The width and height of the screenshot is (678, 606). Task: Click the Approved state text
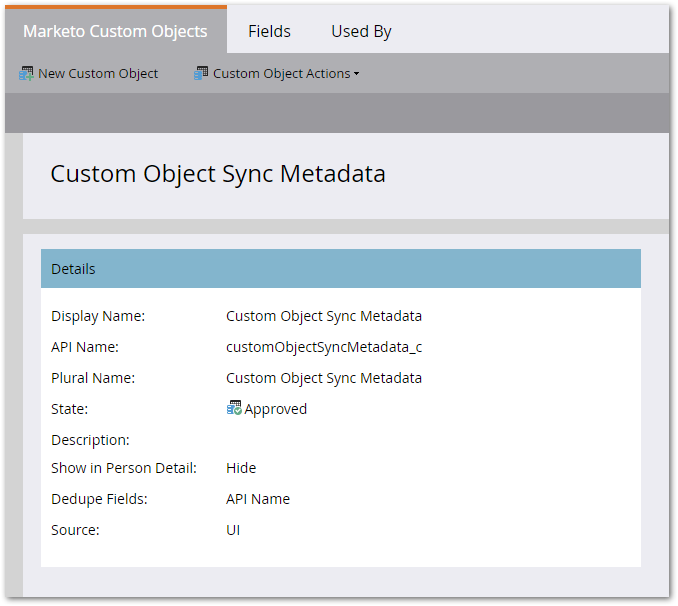pos(276,409)
